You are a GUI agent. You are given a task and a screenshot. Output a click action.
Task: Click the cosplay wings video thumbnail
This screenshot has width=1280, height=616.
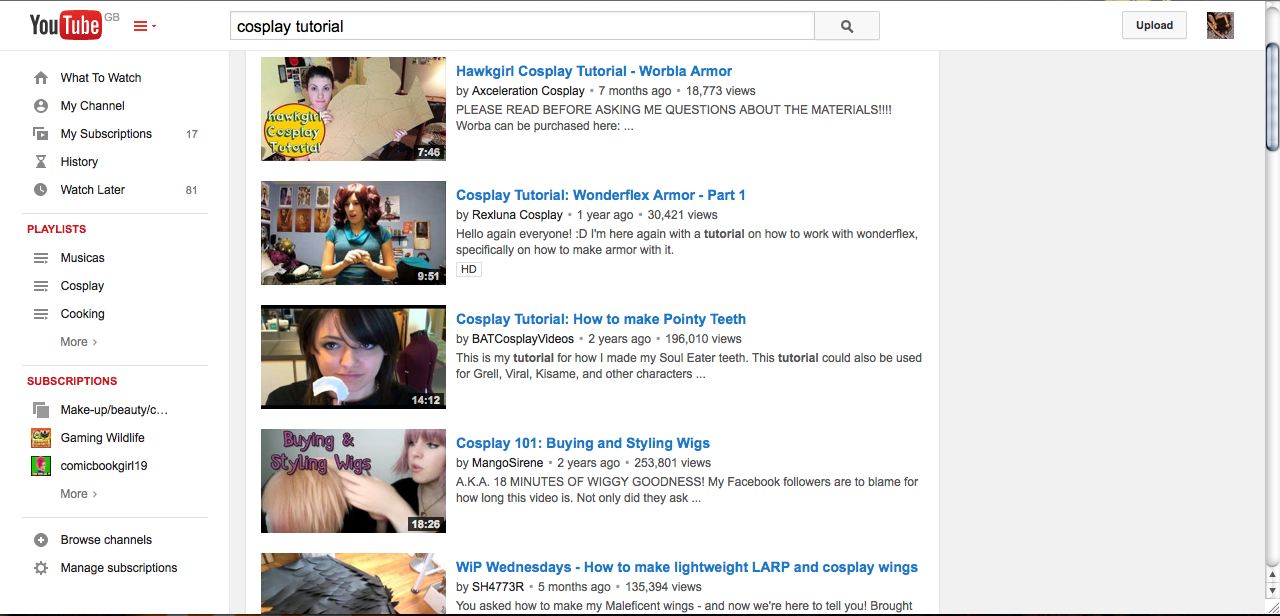[x=353, y=584]
